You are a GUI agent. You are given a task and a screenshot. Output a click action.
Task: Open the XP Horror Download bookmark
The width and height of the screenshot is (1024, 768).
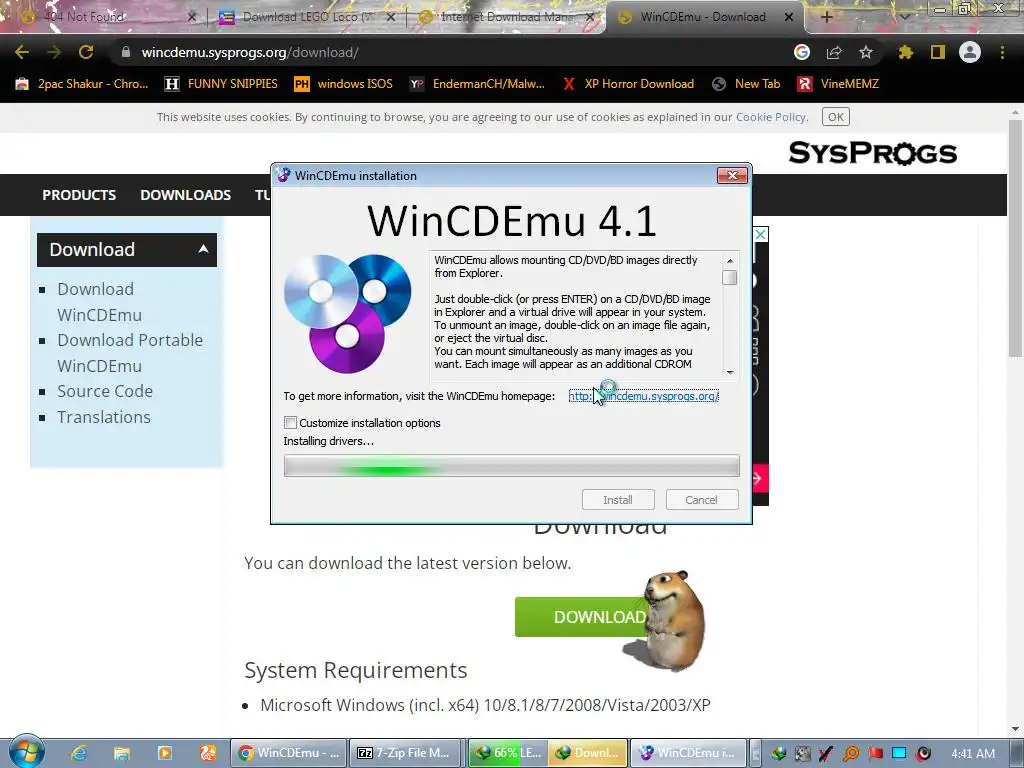(x=628, y=84)
